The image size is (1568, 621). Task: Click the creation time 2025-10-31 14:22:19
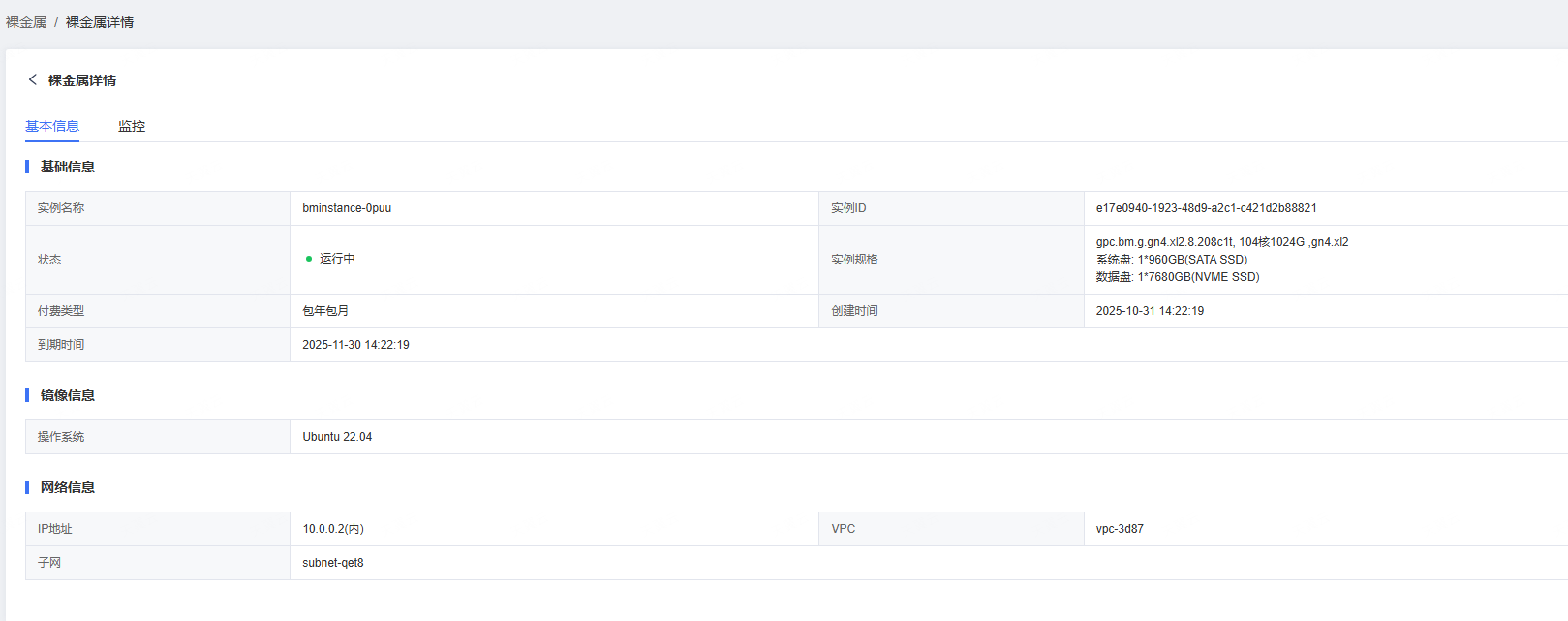coord(1150,311)
